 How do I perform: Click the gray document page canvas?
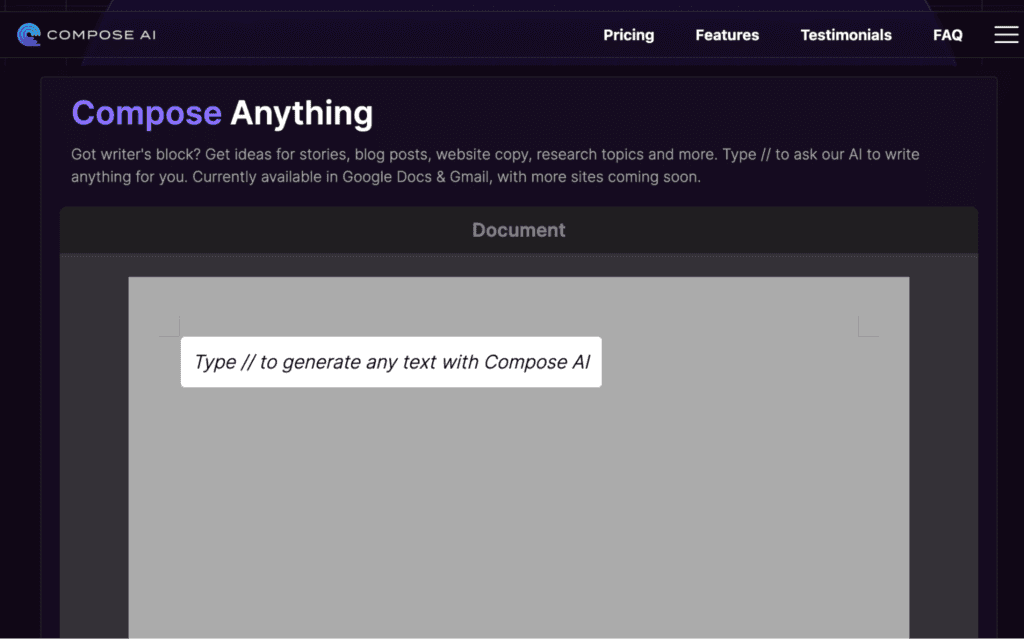(518, 500)
